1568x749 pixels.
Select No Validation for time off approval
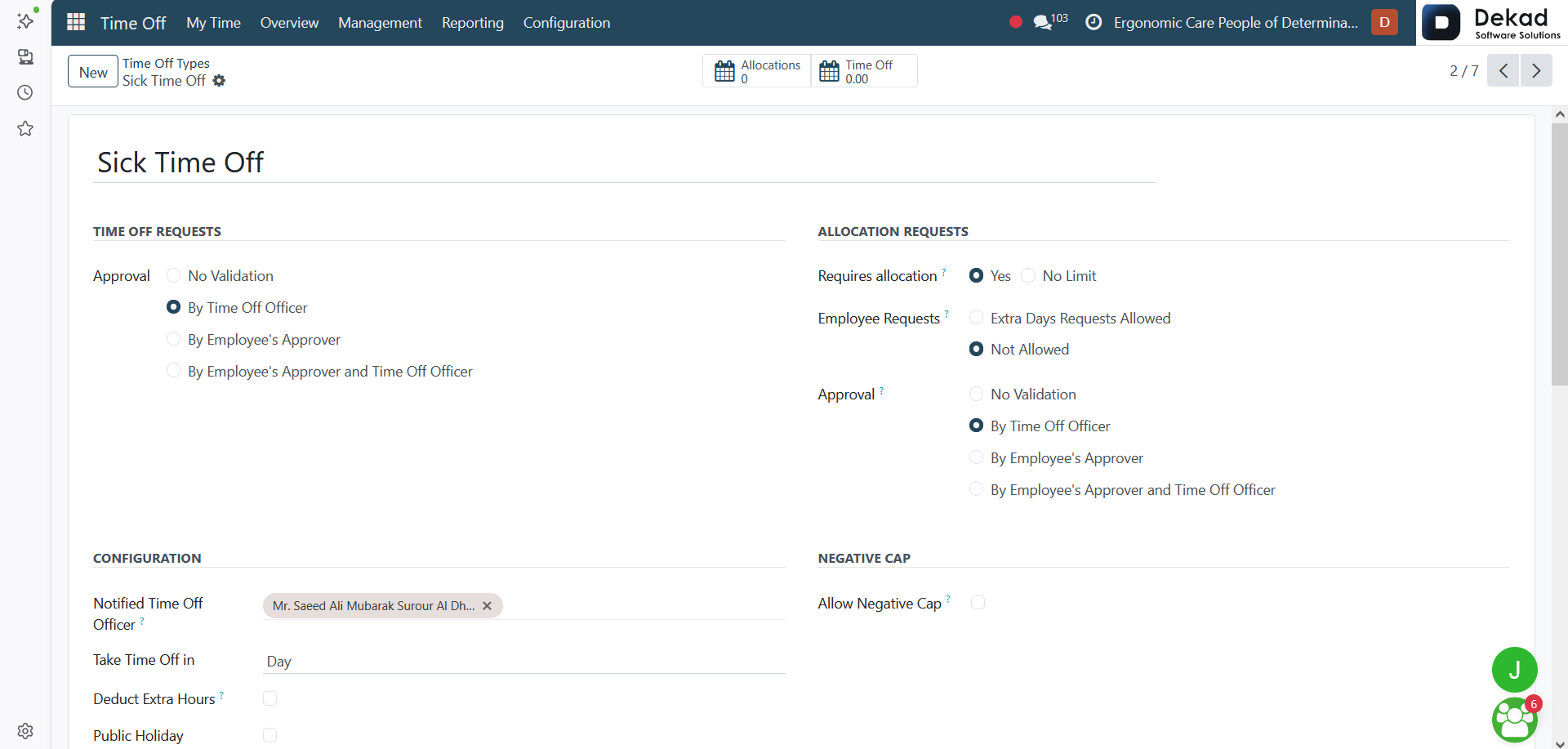(x=173, y=275)
